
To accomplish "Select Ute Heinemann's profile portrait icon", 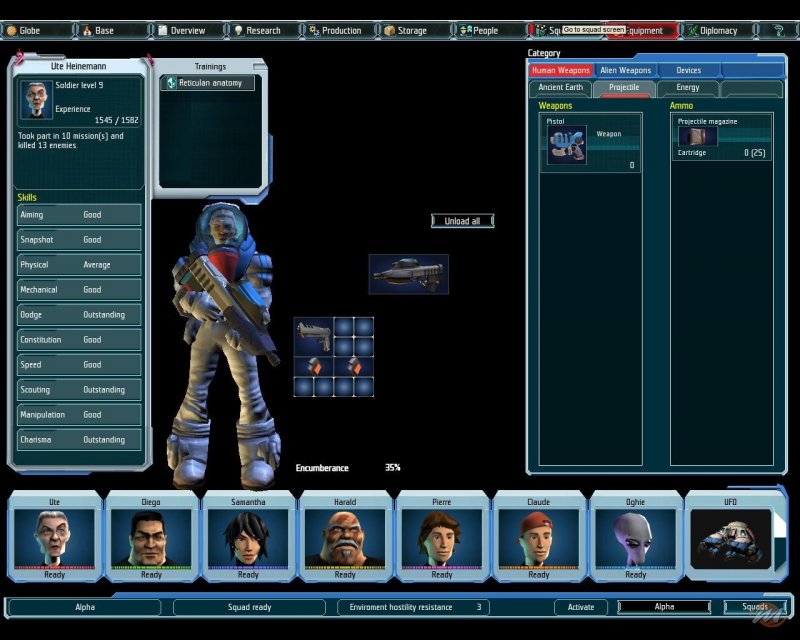I will [x=38, y=100].
